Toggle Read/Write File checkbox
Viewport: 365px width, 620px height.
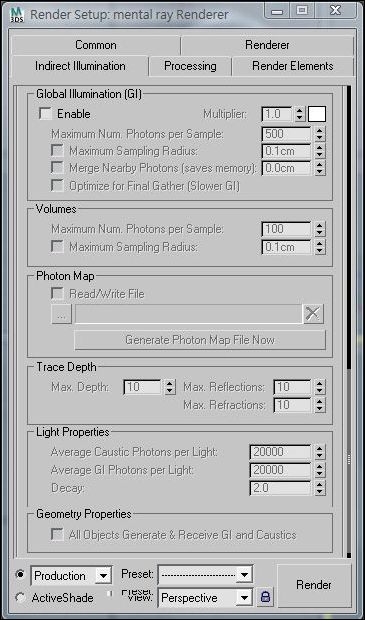coord(58,294)
